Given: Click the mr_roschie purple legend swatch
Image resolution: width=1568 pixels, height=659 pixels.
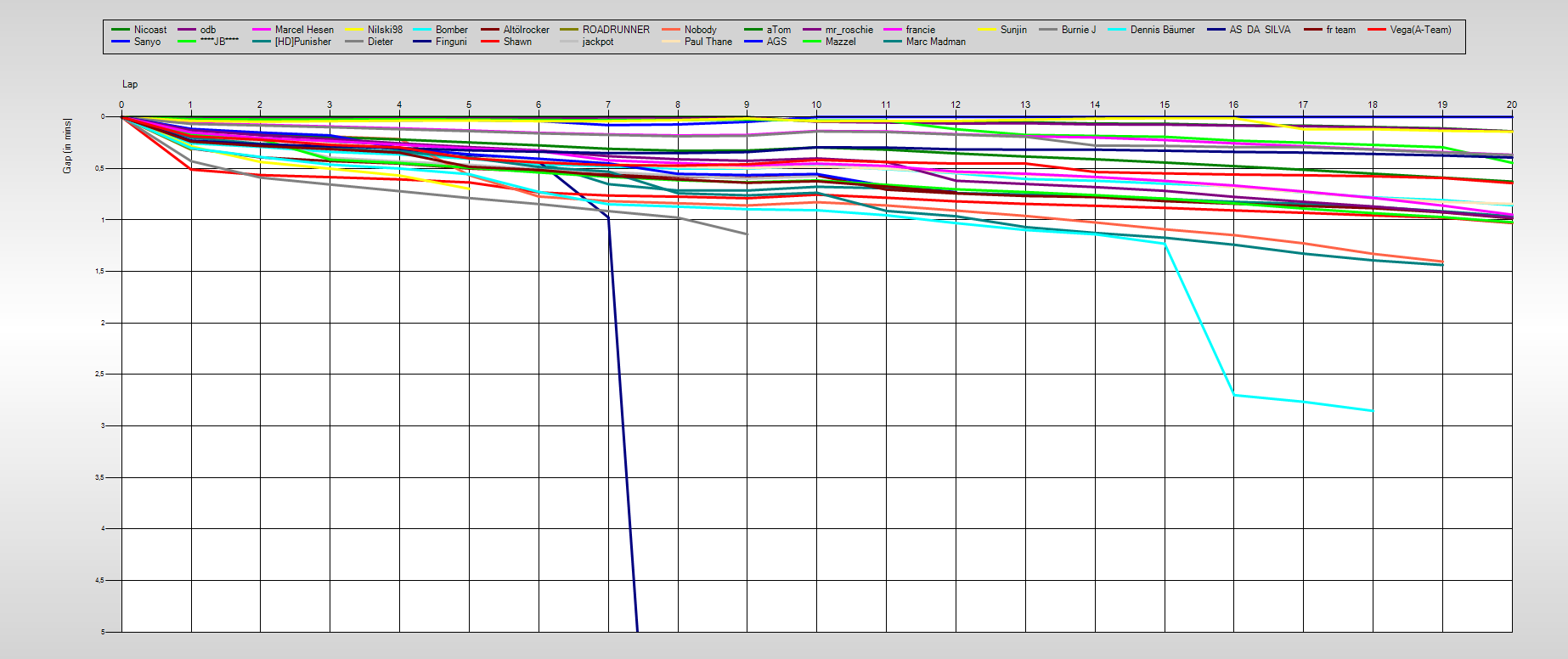Looking at the screenshot, I should point(812,30).
